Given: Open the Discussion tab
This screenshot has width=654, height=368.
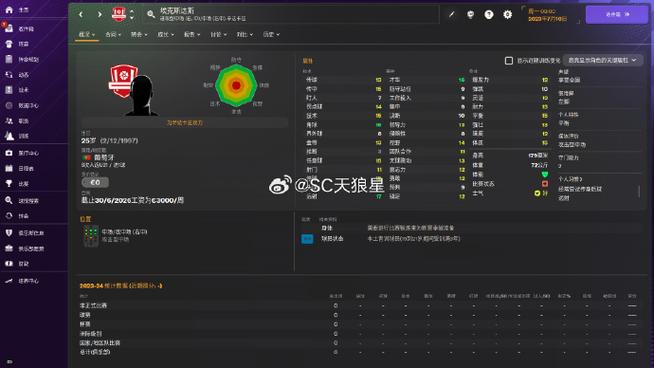Looking at the screenshot, I should coord(219,35).
